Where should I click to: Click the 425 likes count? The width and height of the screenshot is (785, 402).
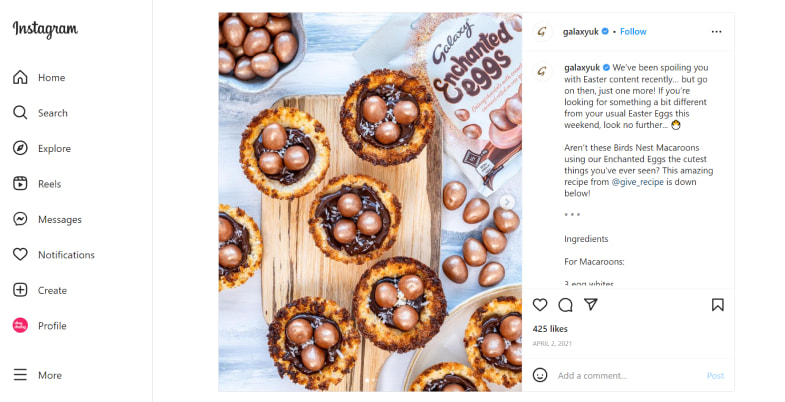(550, 328)
